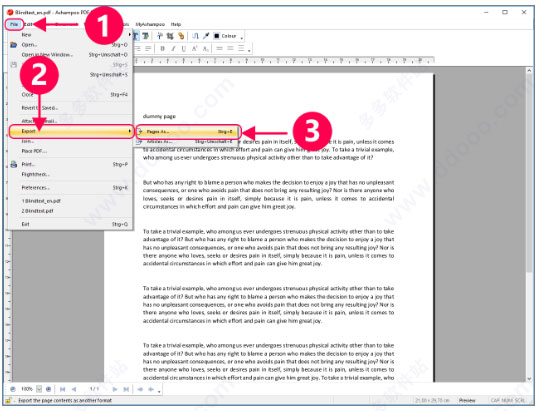Open Preferences... from File menu
Viewport: 541px width, 411px height.
point(70,188)
